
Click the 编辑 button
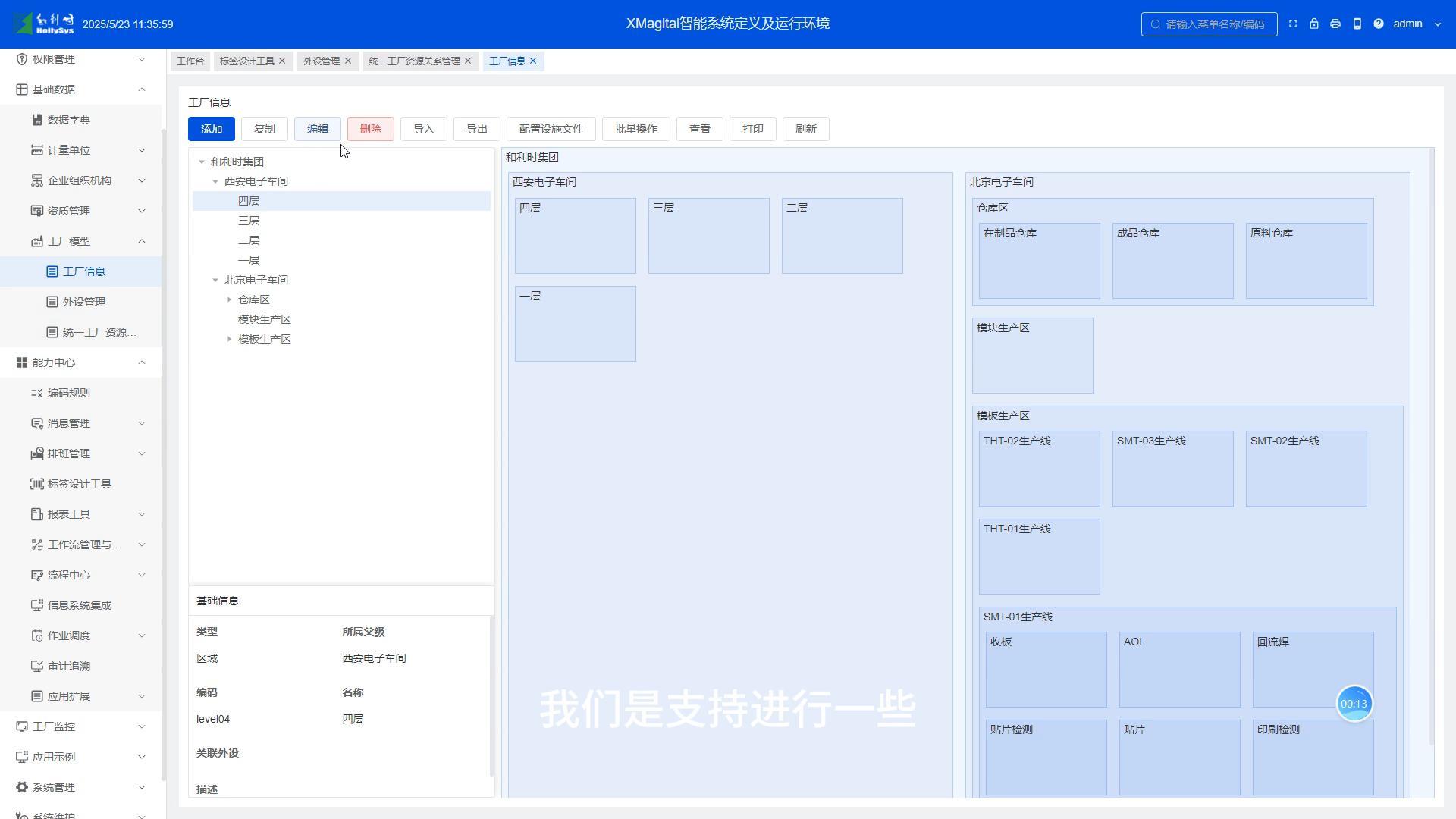click(318, 129)
